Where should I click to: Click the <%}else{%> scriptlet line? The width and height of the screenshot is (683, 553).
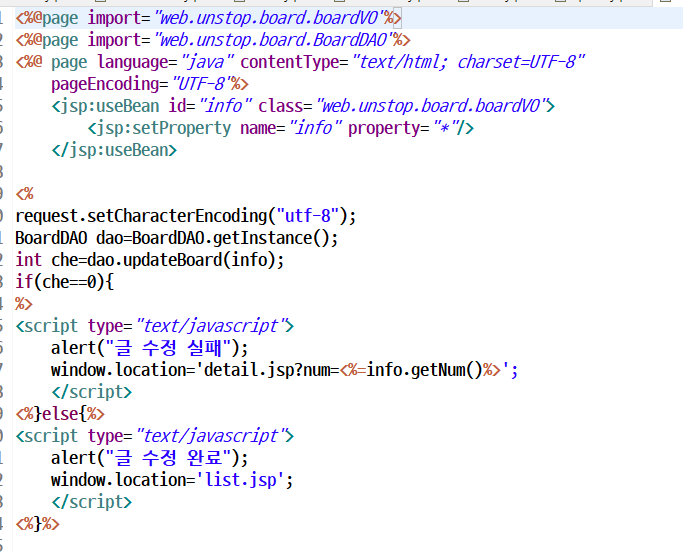click(60, 414)
